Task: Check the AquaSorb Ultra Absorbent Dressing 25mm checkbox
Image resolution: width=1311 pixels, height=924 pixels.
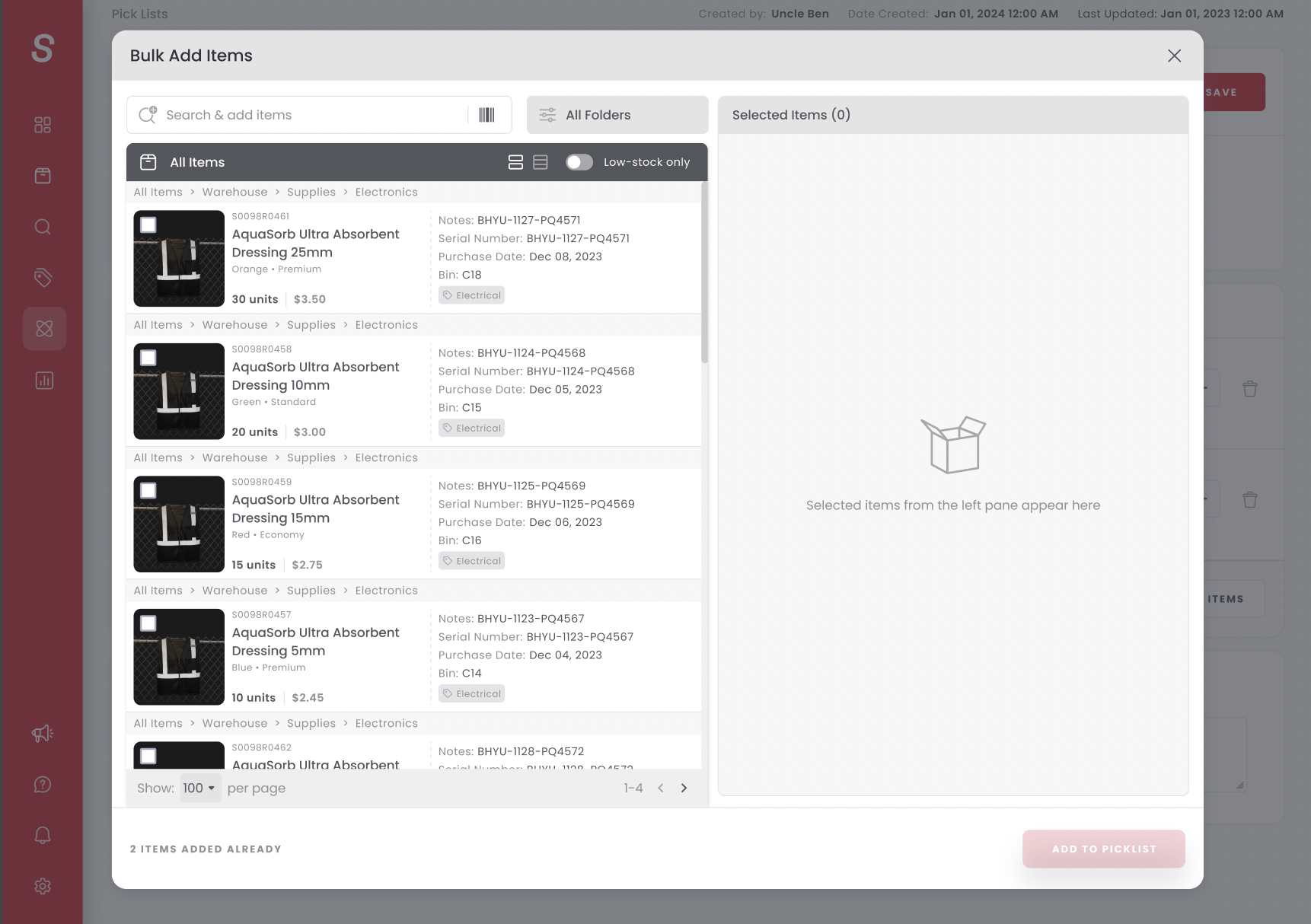Action: 147,224
